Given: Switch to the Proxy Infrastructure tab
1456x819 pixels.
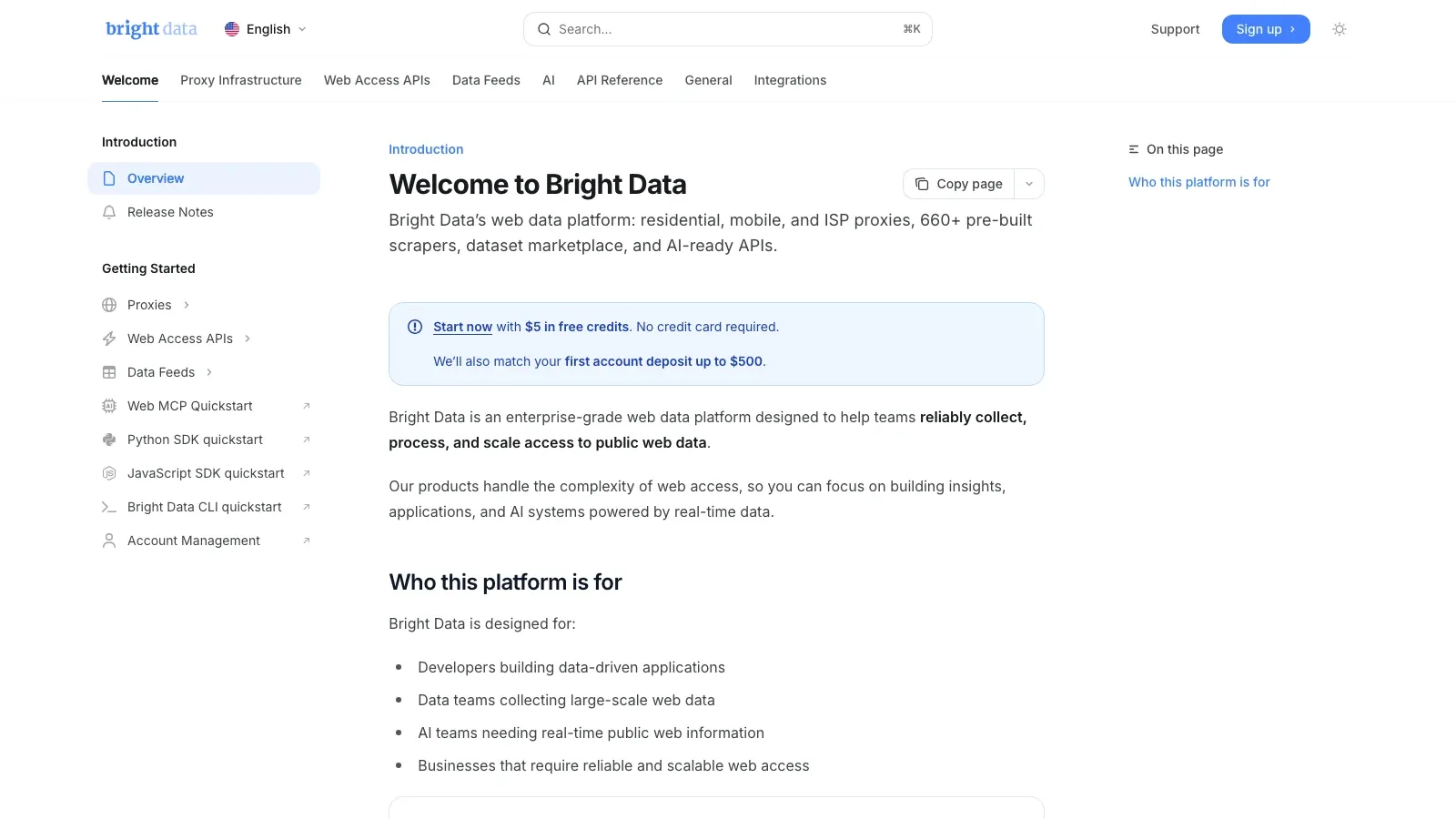Looking at the screenshot, I should coord(241,80).
